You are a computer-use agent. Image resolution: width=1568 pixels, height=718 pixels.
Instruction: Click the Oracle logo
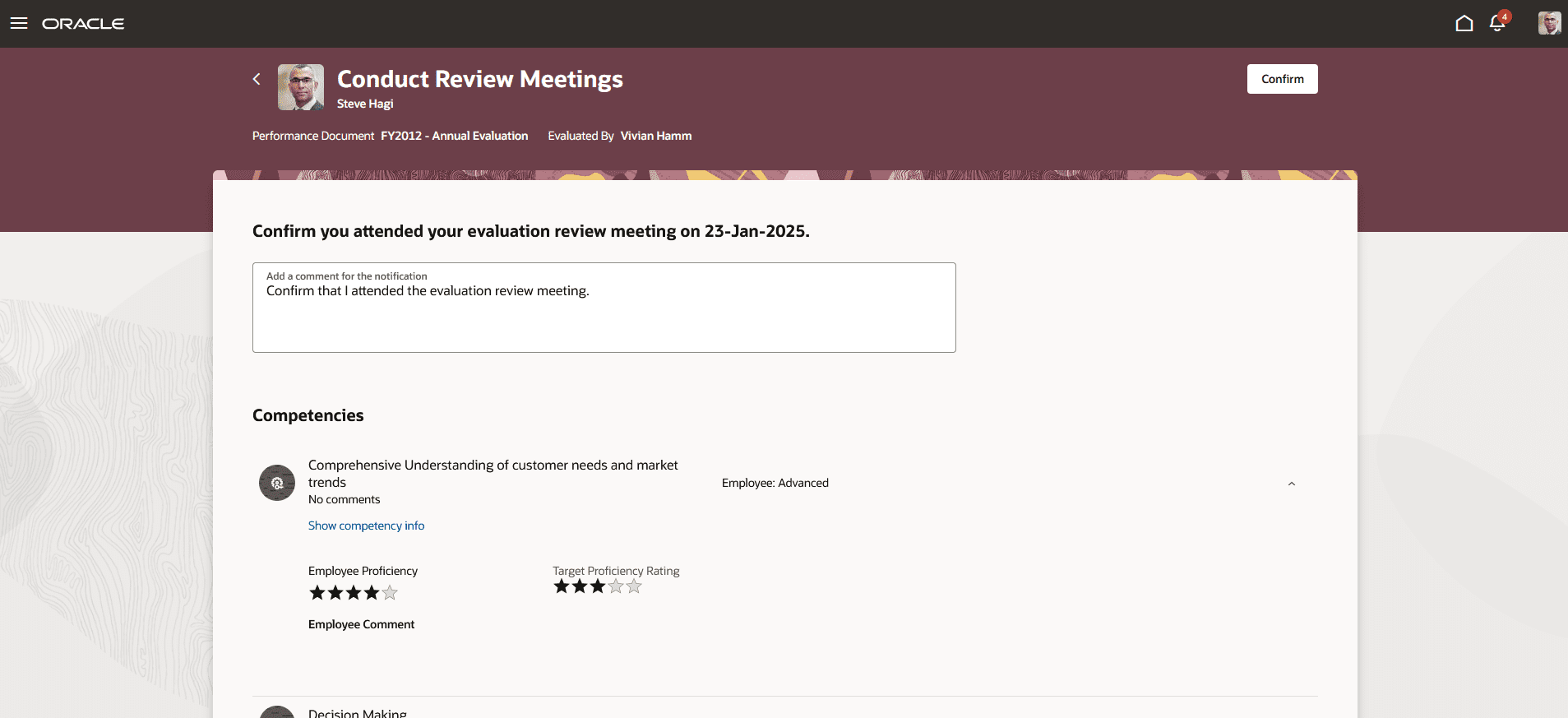pos(83,24)
